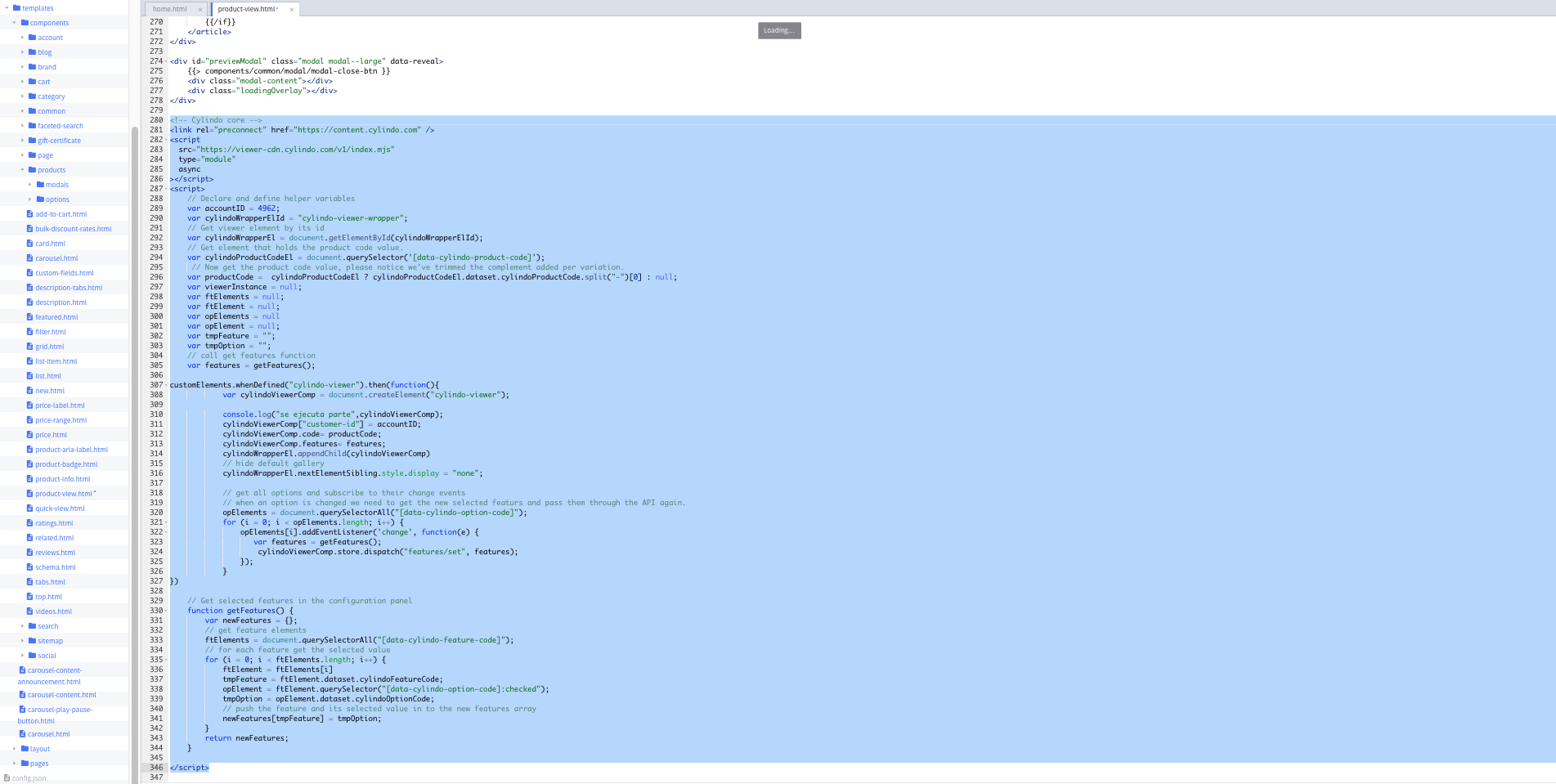Click file icon next to add-to-cart.html
This screenshot has height=784, width=1556.
pos(29,214)
